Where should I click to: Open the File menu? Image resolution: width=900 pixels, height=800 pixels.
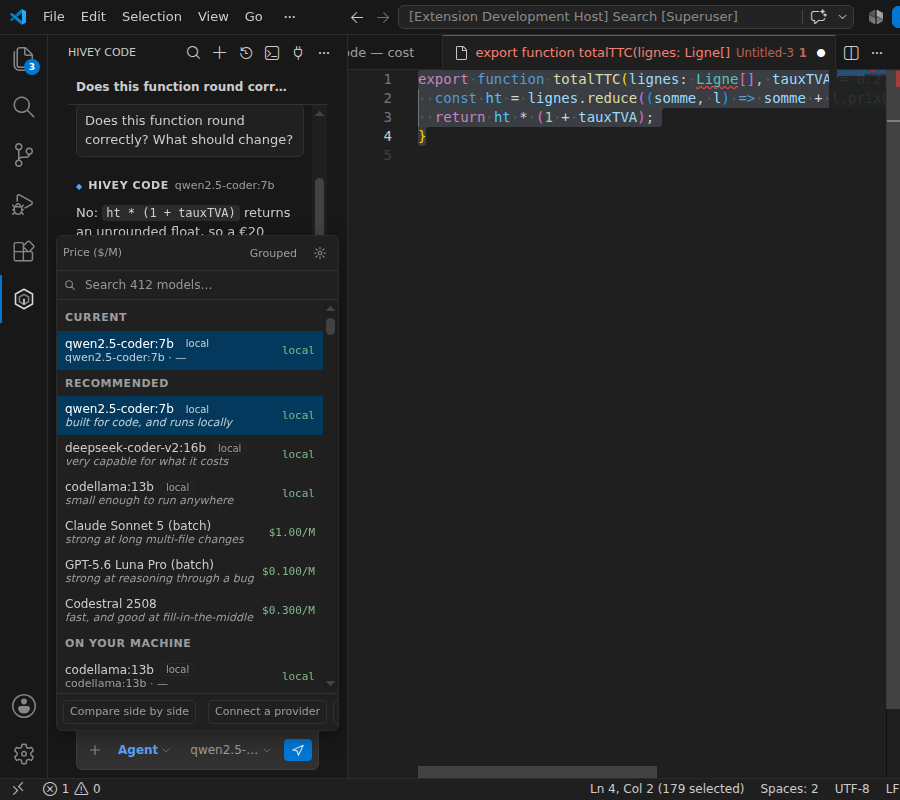pos(53,17)
